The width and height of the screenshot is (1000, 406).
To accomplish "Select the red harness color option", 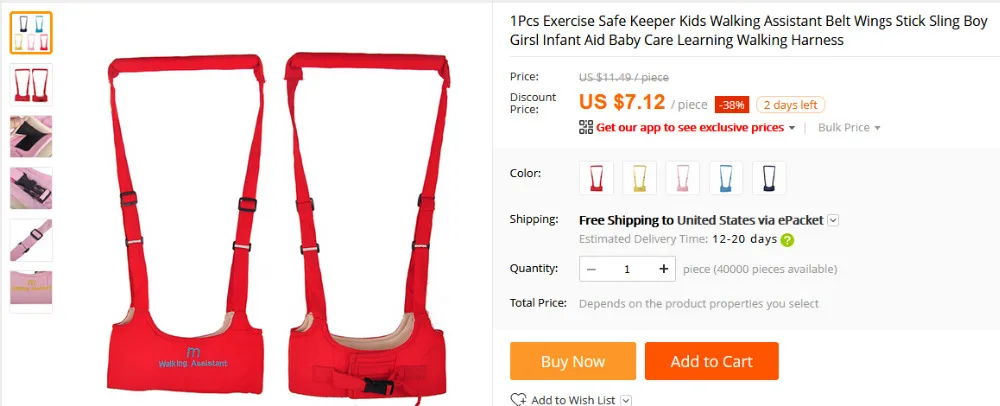I will (596, 178).
